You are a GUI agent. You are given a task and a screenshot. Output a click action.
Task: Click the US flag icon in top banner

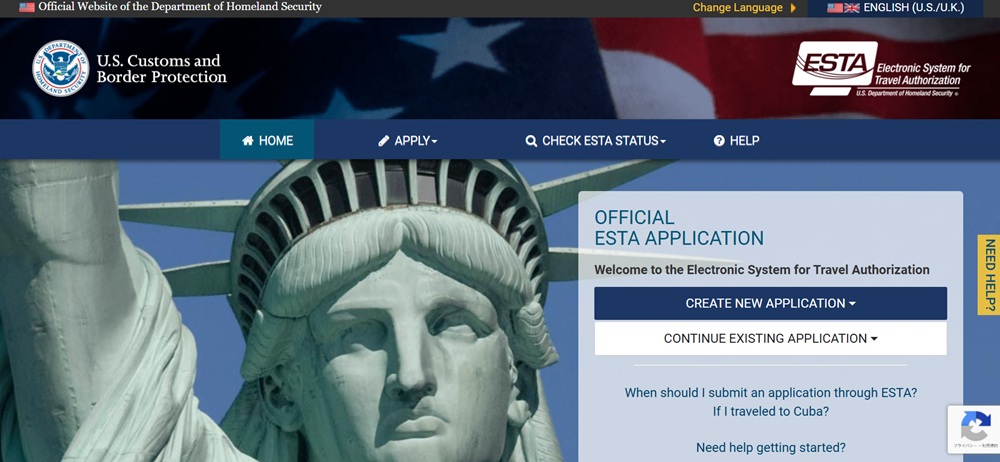click(27, 7)
